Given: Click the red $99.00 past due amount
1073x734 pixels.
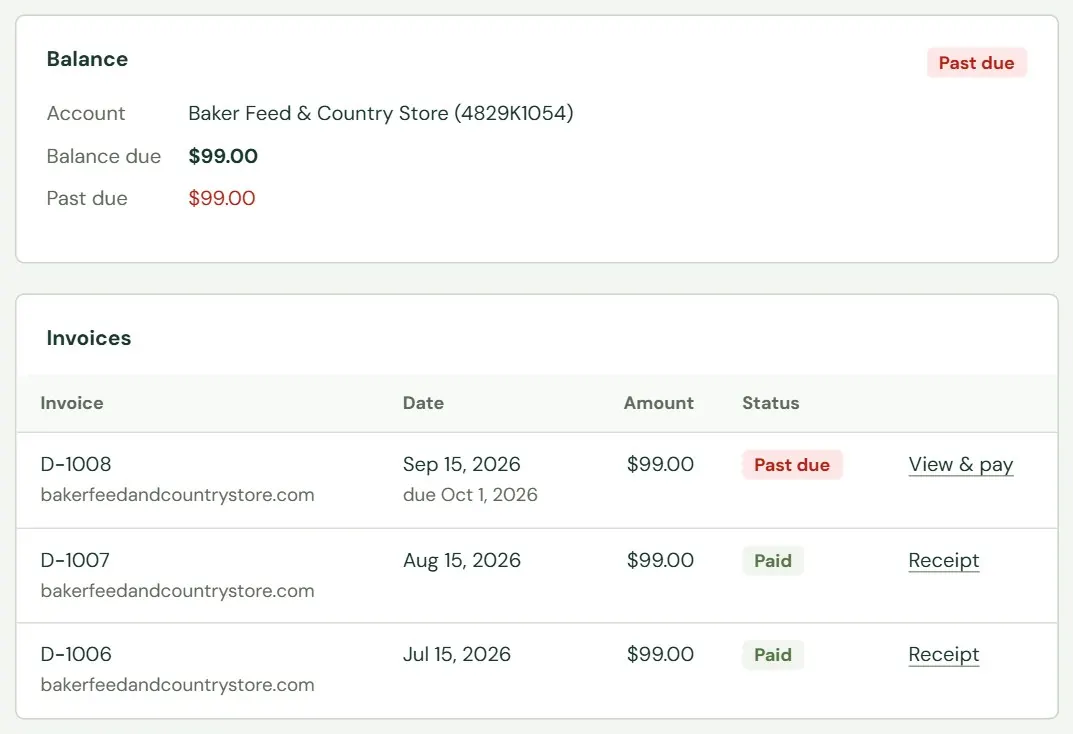Looking at the screenshot, I should pyautogui.click(x=222, y=198).
